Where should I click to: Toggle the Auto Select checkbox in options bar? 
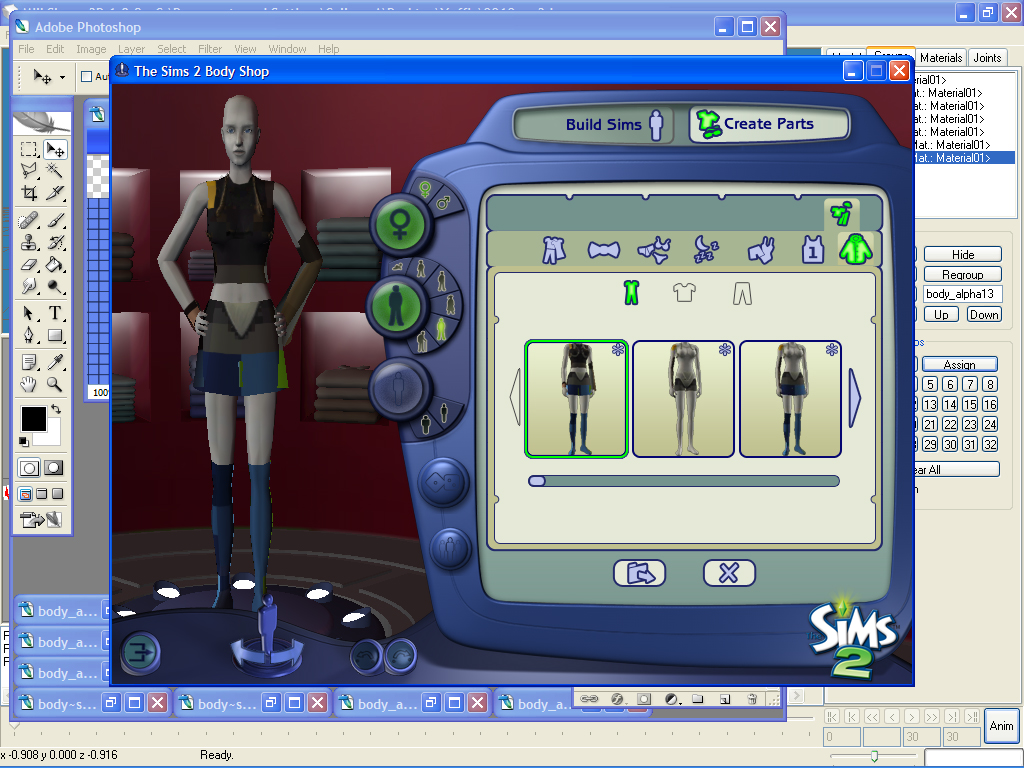87,77
